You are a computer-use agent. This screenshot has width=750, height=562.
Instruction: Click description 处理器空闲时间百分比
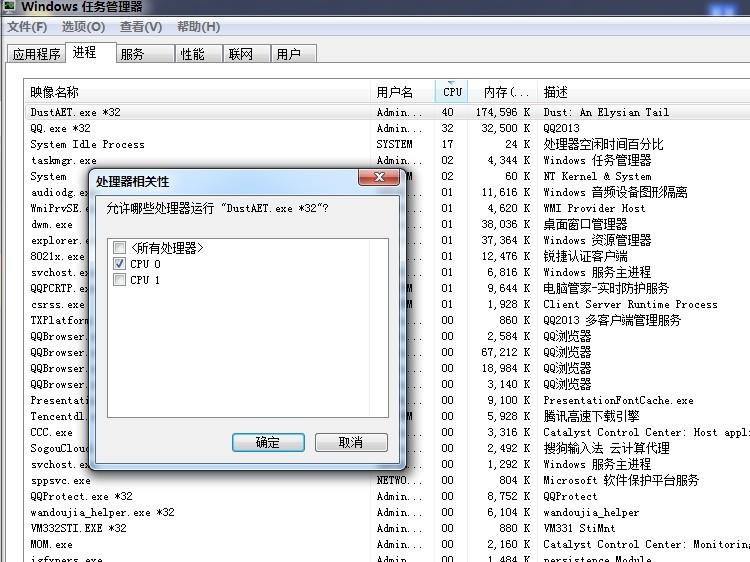click(x=603, y=144)
